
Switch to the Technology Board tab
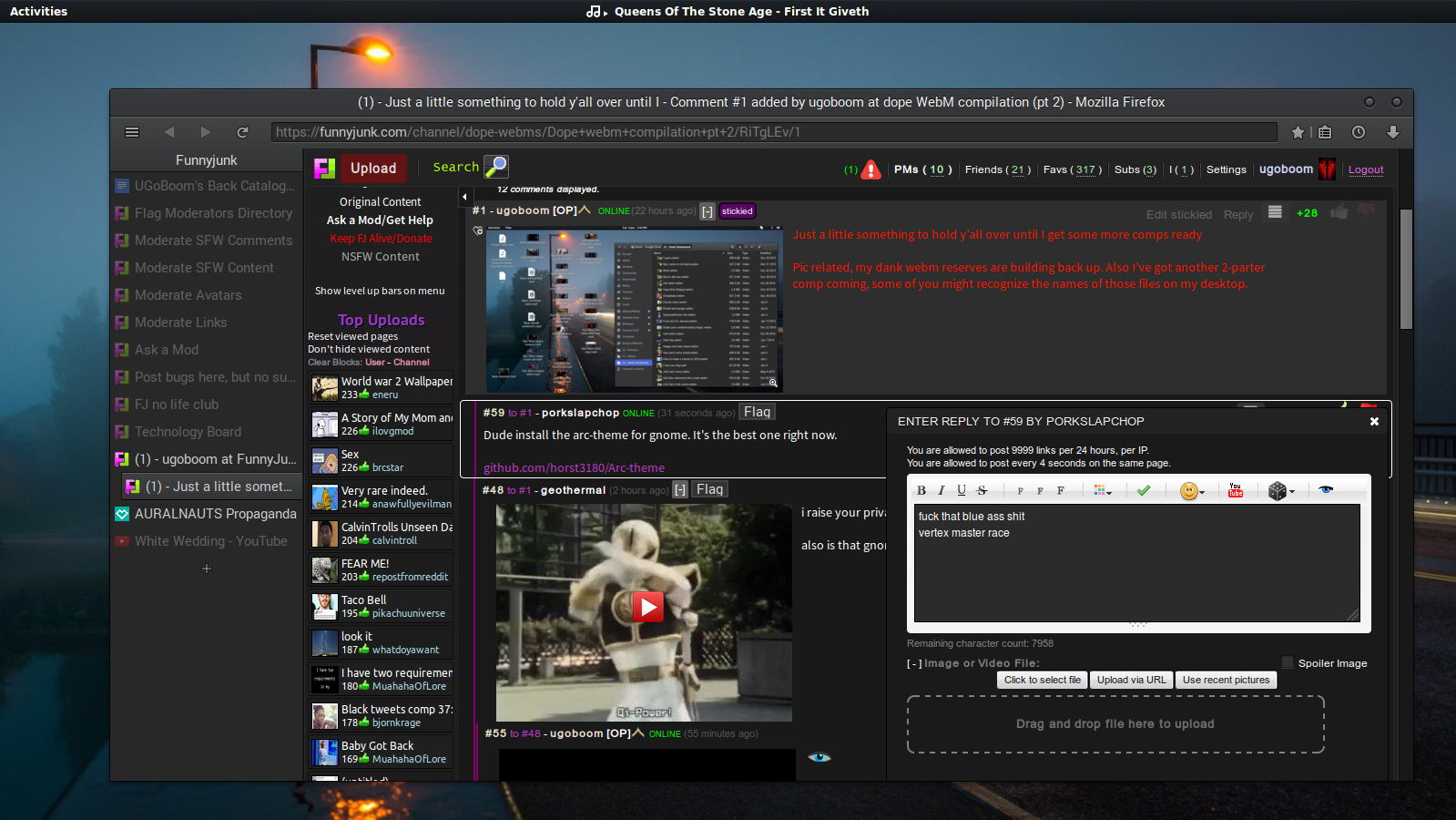[188, 432]
